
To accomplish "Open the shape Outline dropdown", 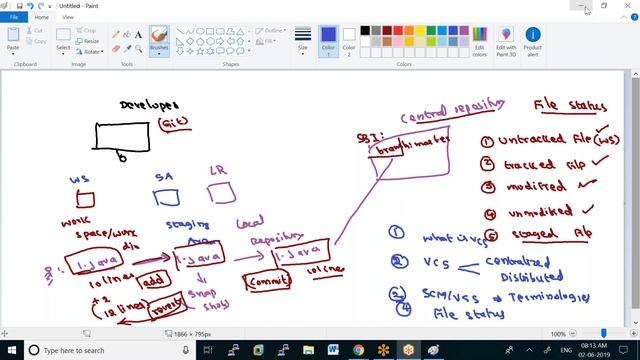I will pyautogui.click(x=271, y=31).
